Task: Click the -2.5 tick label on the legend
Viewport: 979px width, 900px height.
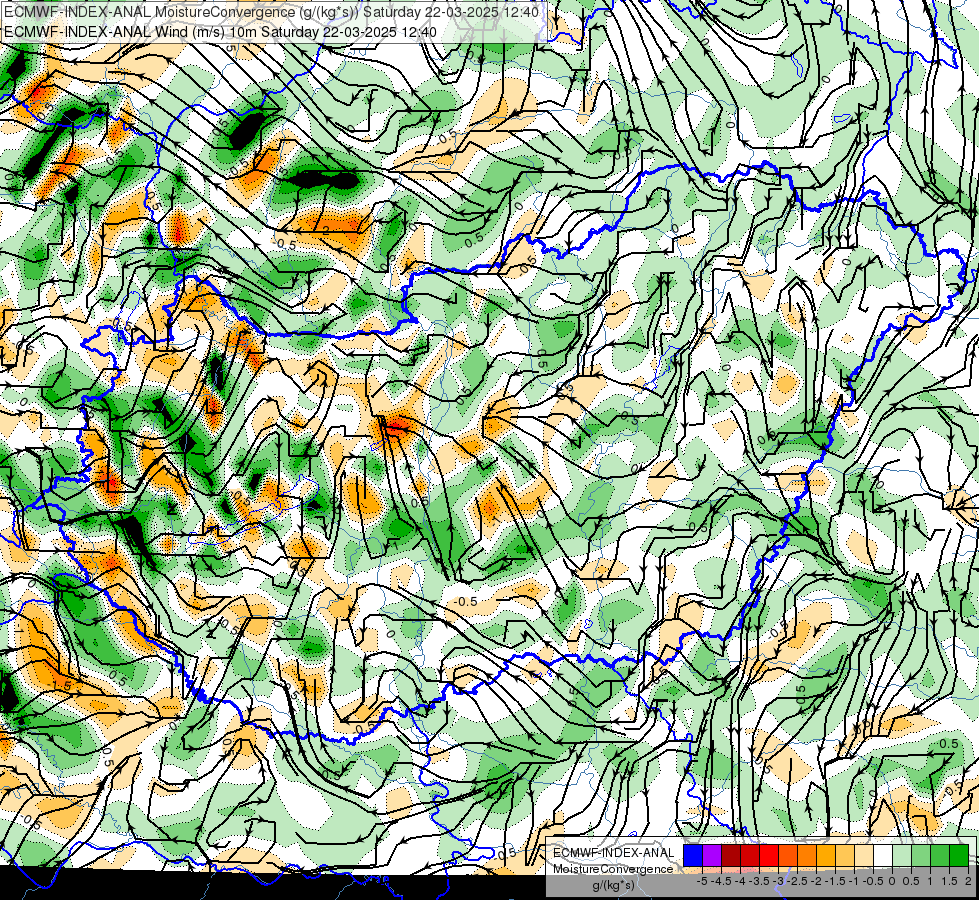Action: 797,881
